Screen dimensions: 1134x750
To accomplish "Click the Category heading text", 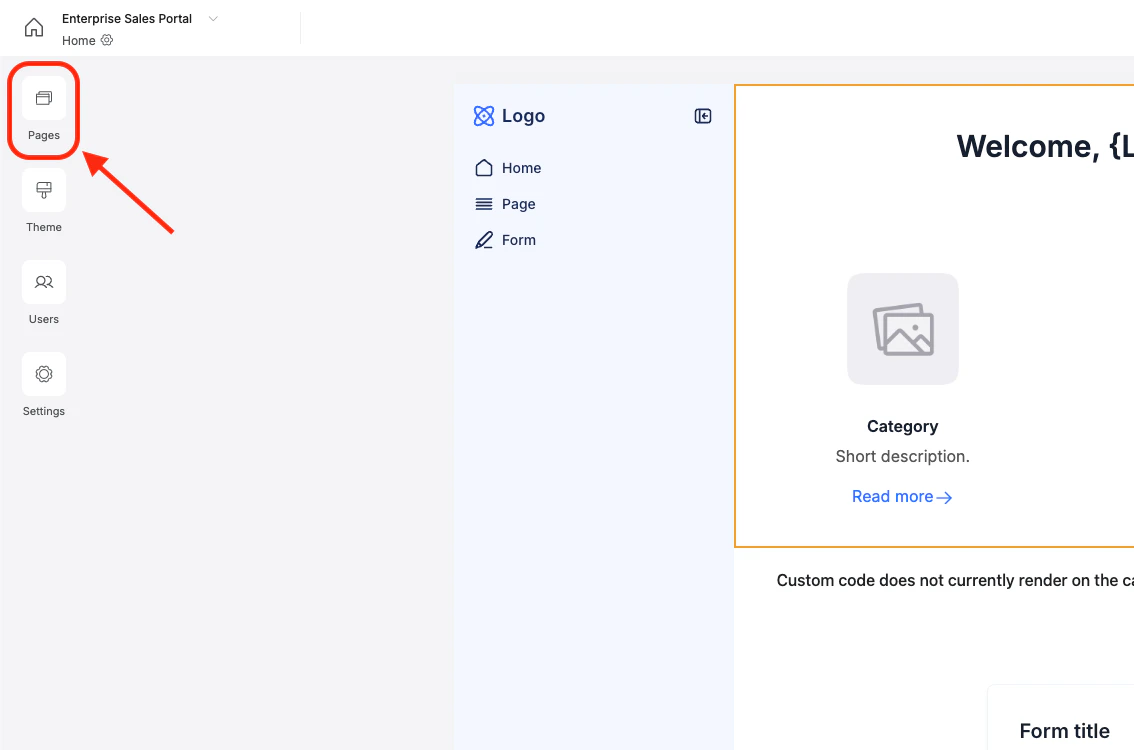I will 903,427.
